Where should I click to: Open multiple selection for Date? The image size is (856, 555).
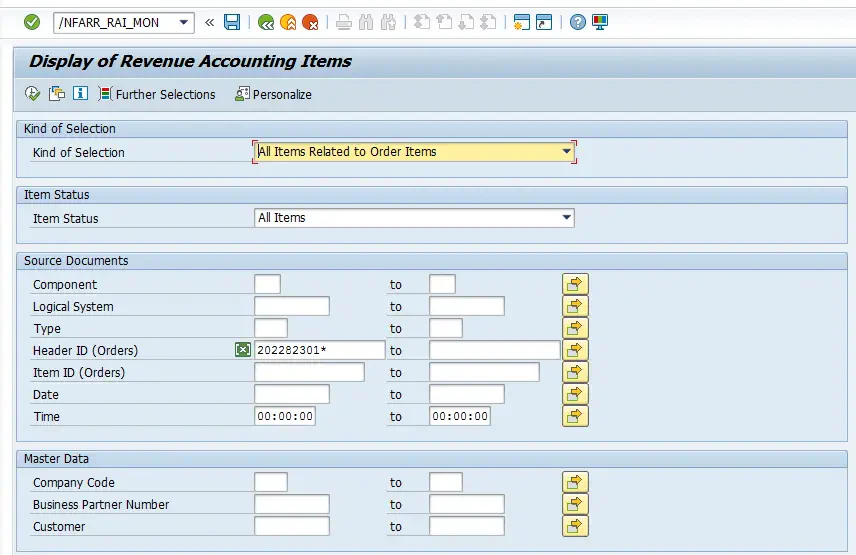[575, 394]
